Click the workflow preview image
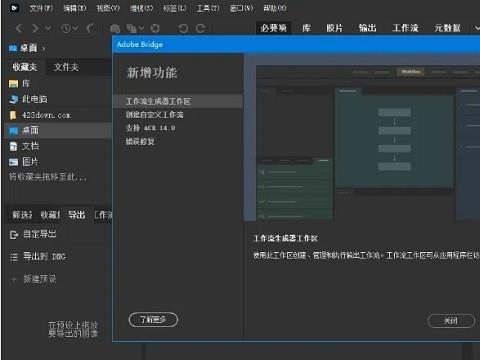 click(368, 143)
